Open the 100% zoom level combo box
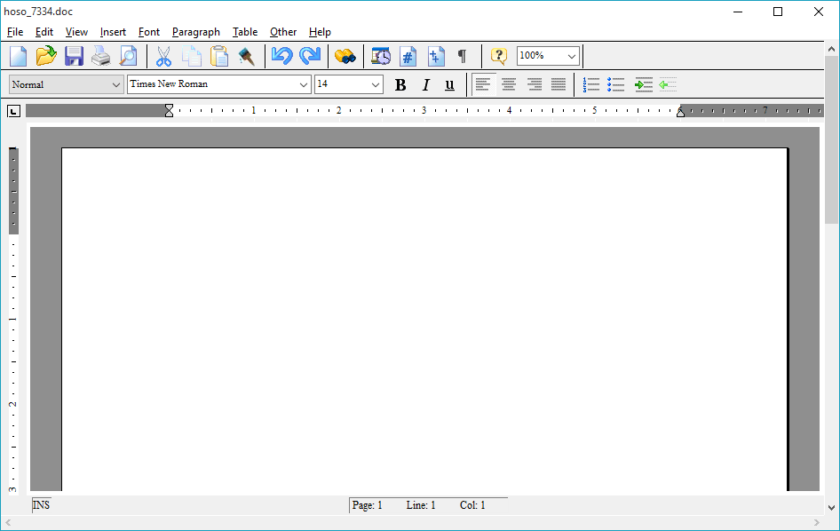Viewport: 840px width, 531px height. [571, 56]
